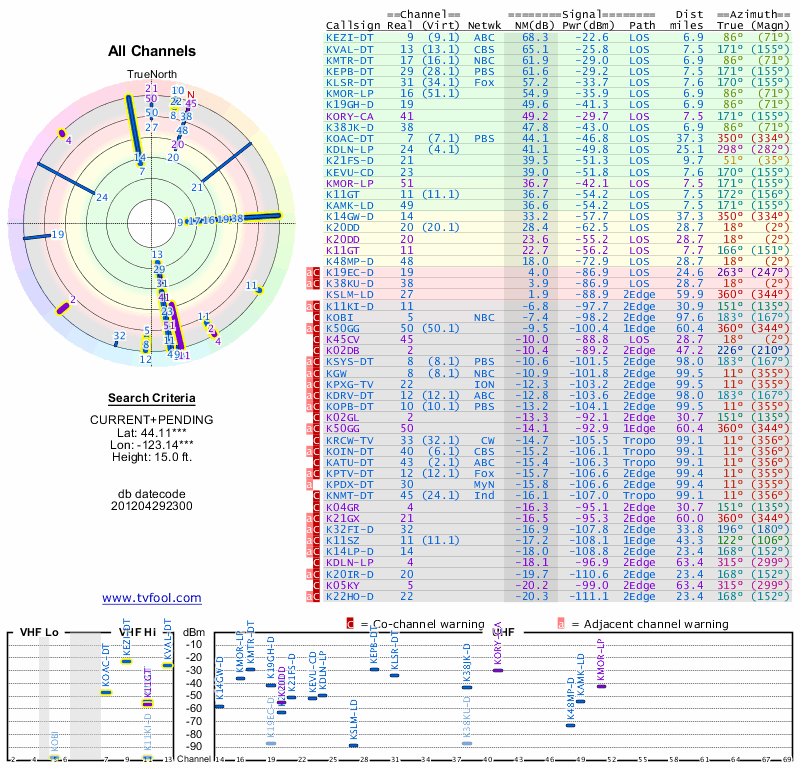Click the KORY-CA callsign in the table
The width and height of the screenshot is (800, 768).
(349, 116)
